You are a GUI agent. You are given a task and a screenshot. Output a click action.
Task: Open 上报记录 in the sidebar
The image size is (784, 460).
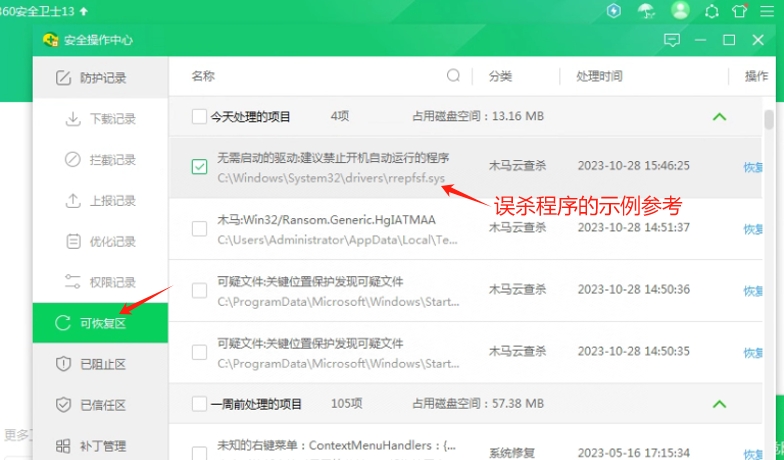pyautogui.click(x=100, y=200)
